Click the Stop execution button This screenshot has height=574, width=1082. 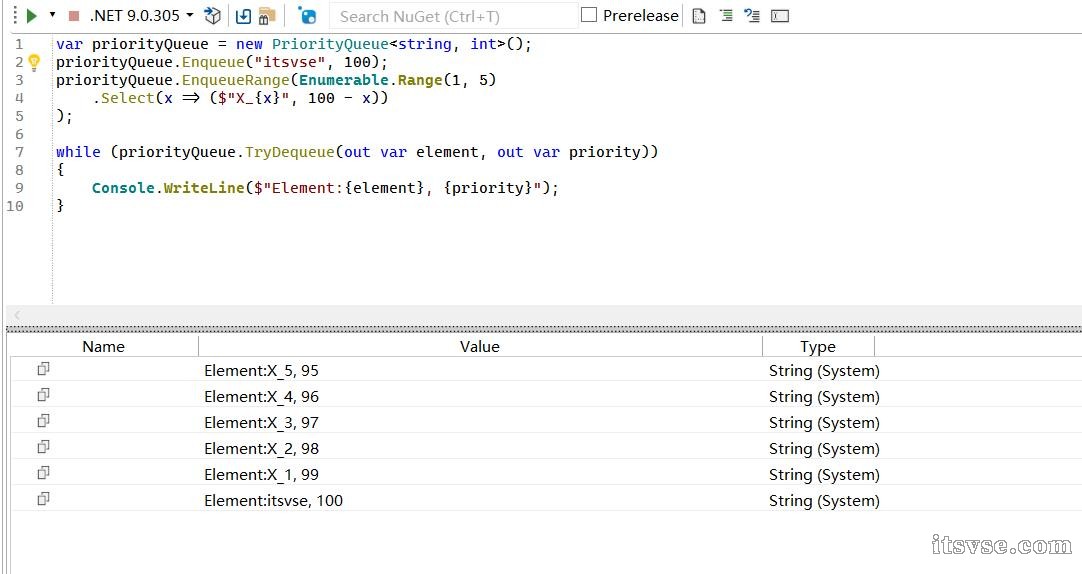coord(74,16)
